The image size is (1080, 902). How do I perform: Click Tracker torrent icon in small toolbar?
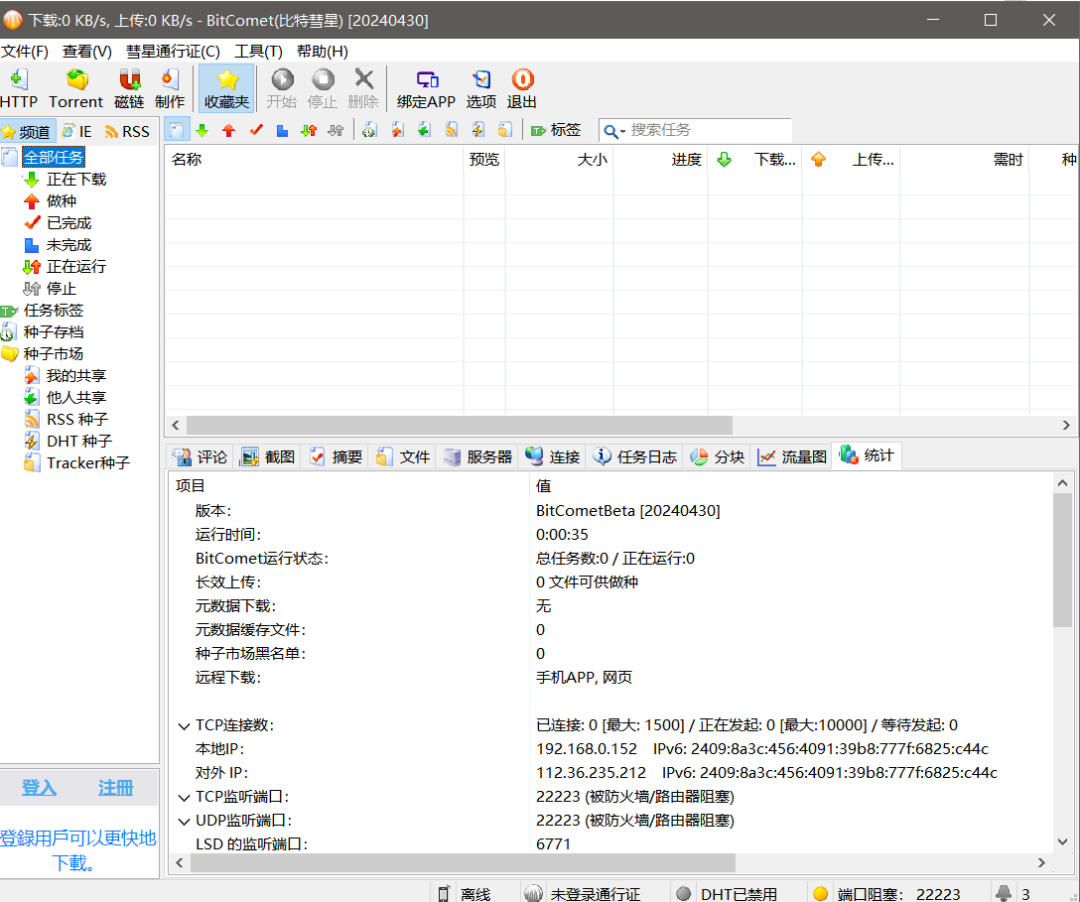(505, 130)
